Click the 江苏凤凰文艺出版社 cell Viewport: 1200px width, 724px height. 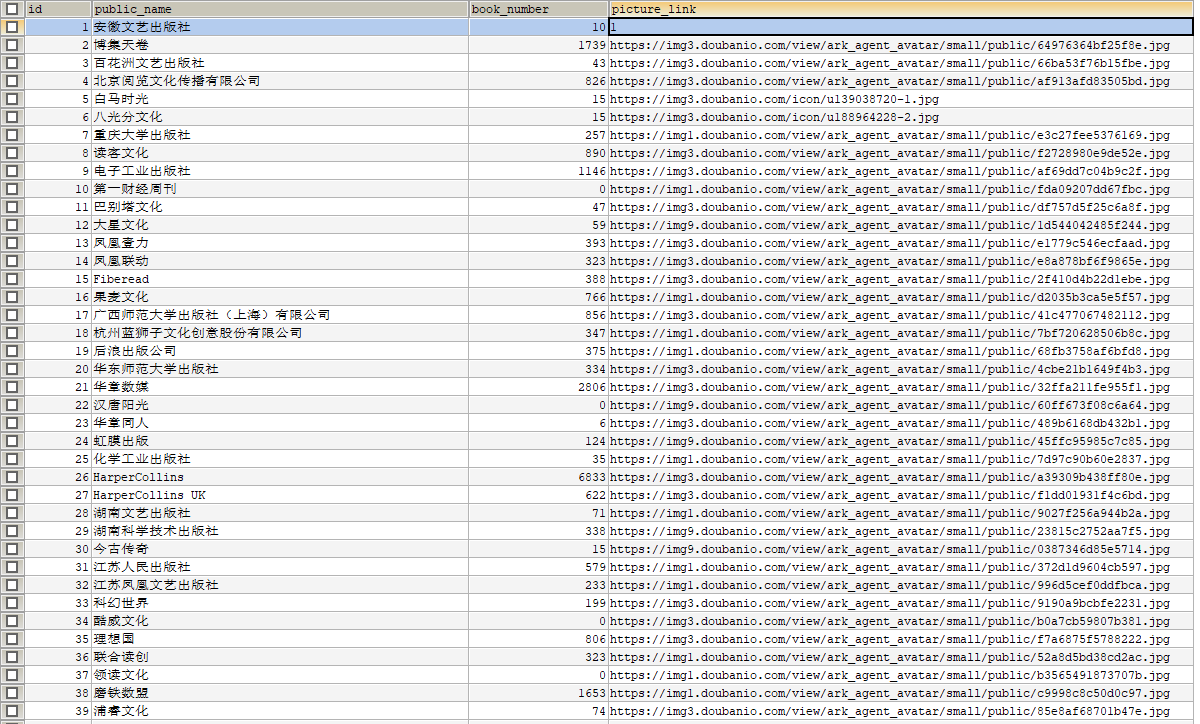[280, 585]
